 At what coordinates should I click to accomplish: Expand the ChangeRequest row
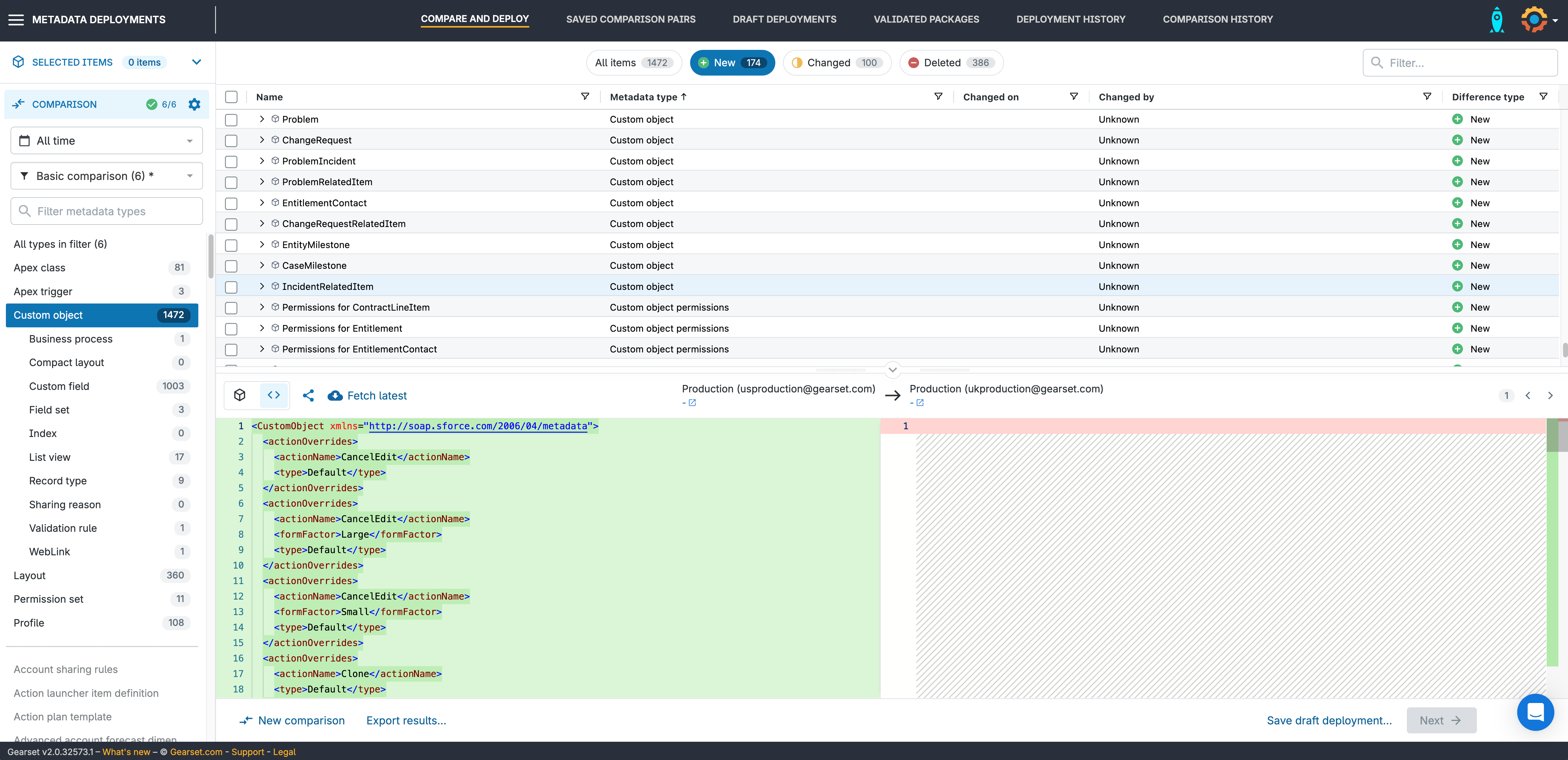(x=262, y=140)
